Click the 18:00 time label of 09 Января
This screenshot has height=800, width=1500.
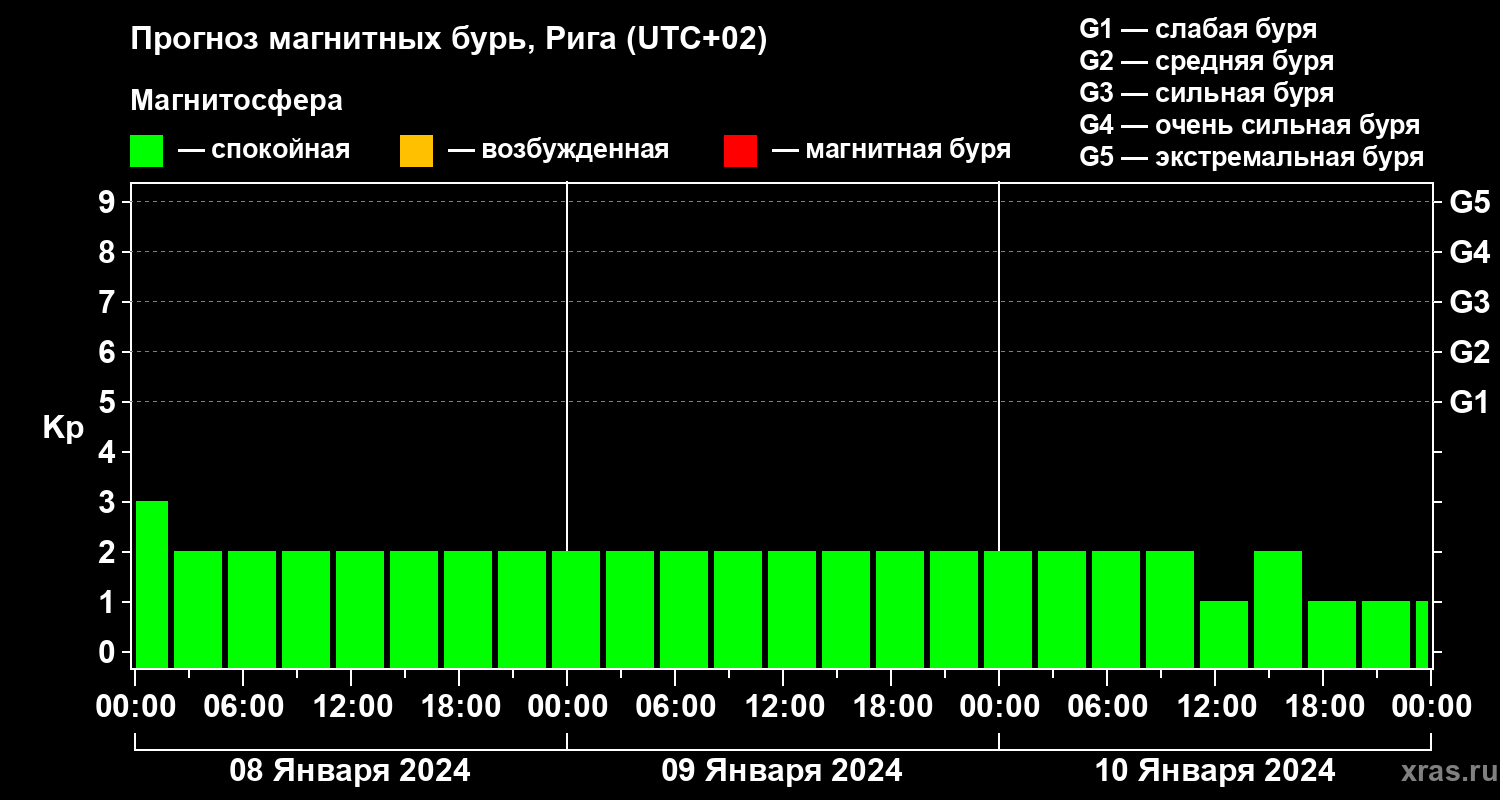pos(891,706)
